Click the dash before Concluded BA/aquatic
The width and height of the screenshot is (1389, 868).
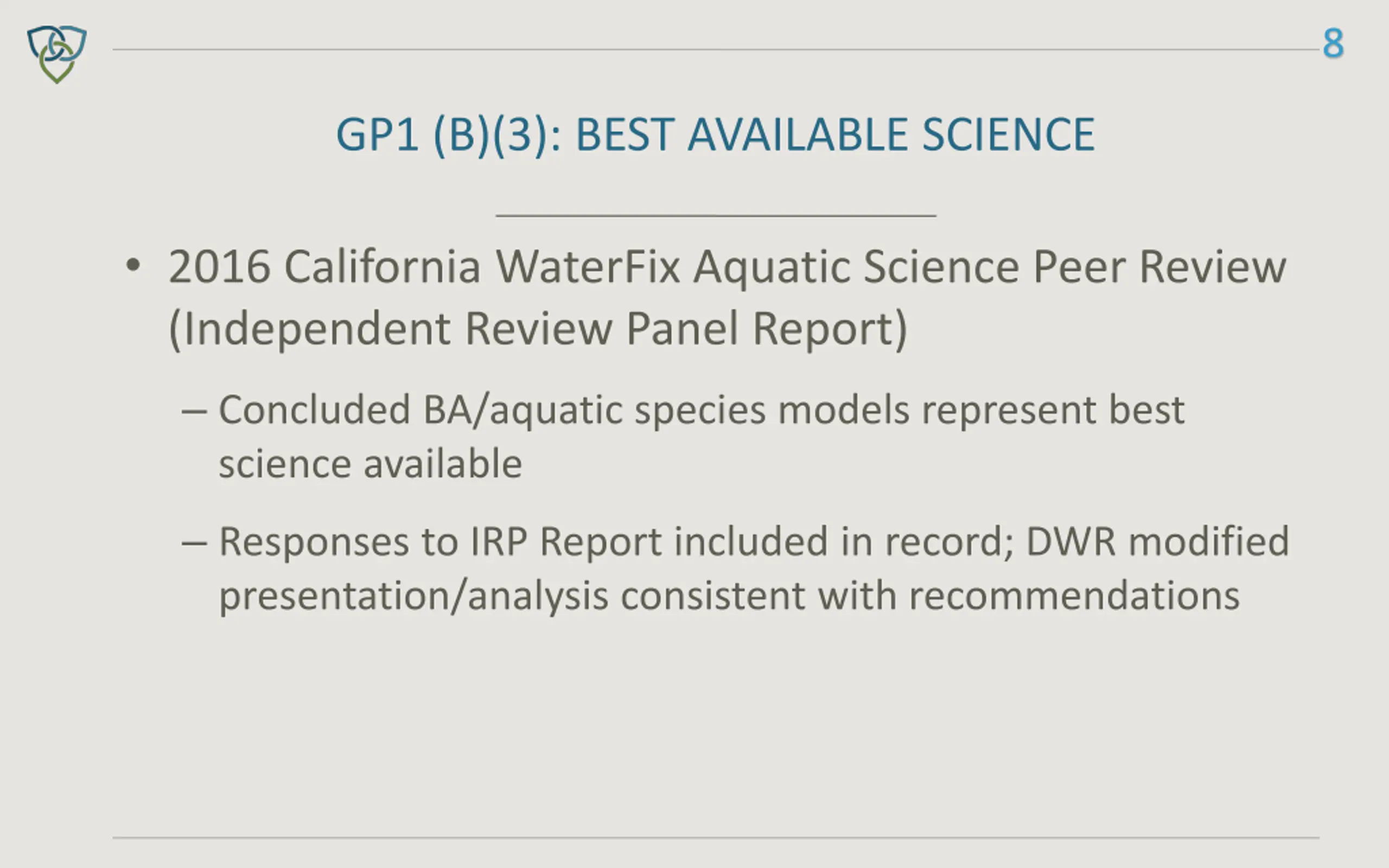pos(194,412)
